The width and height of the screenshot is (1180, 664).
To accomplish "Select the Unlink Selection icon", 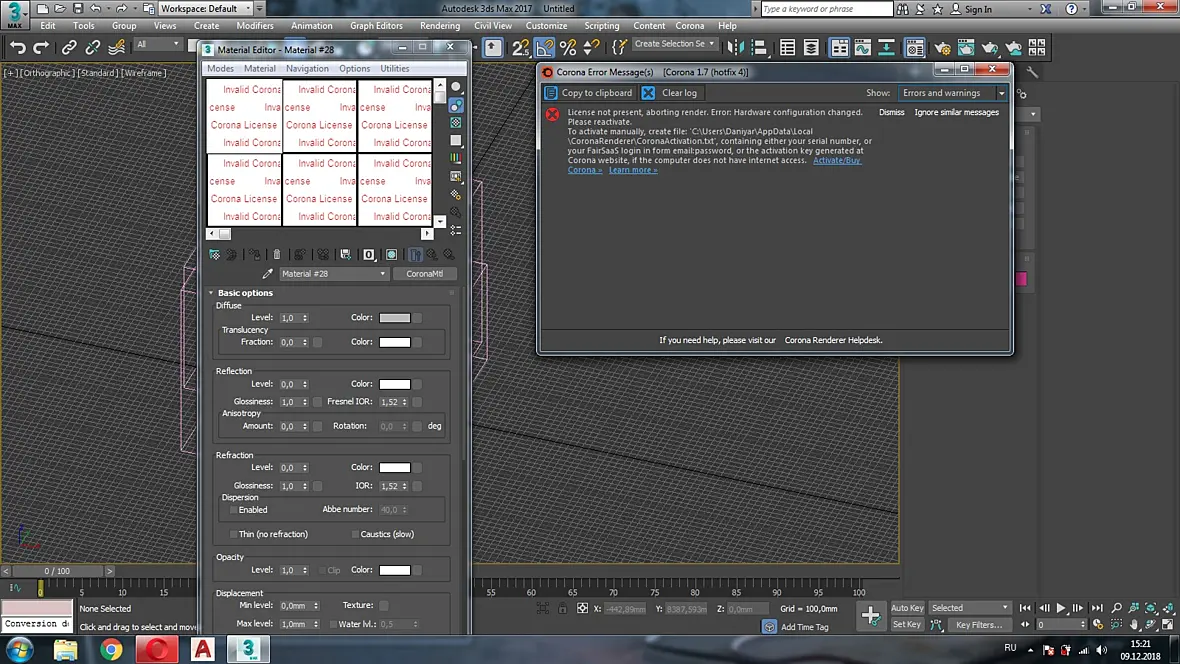I will click(93, 47).
